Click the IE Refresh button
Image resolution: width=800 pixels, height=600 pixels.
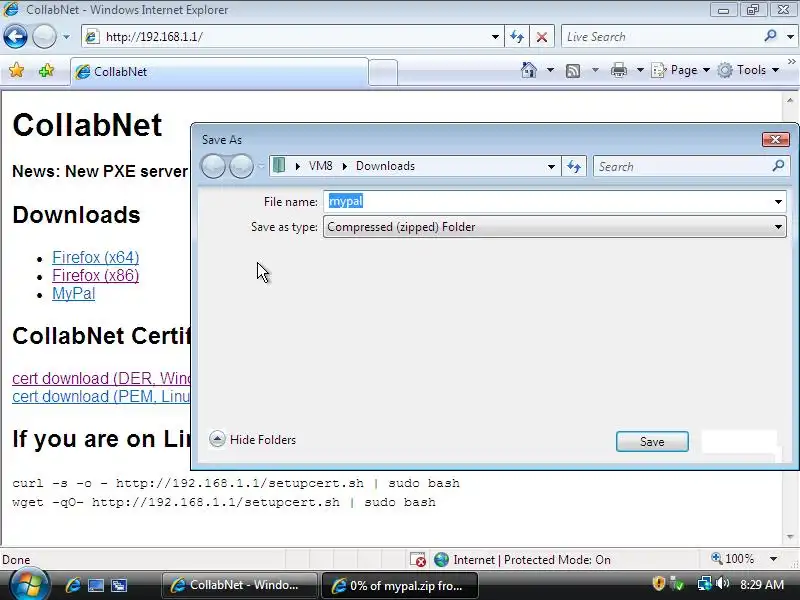(x=517, y=37)
